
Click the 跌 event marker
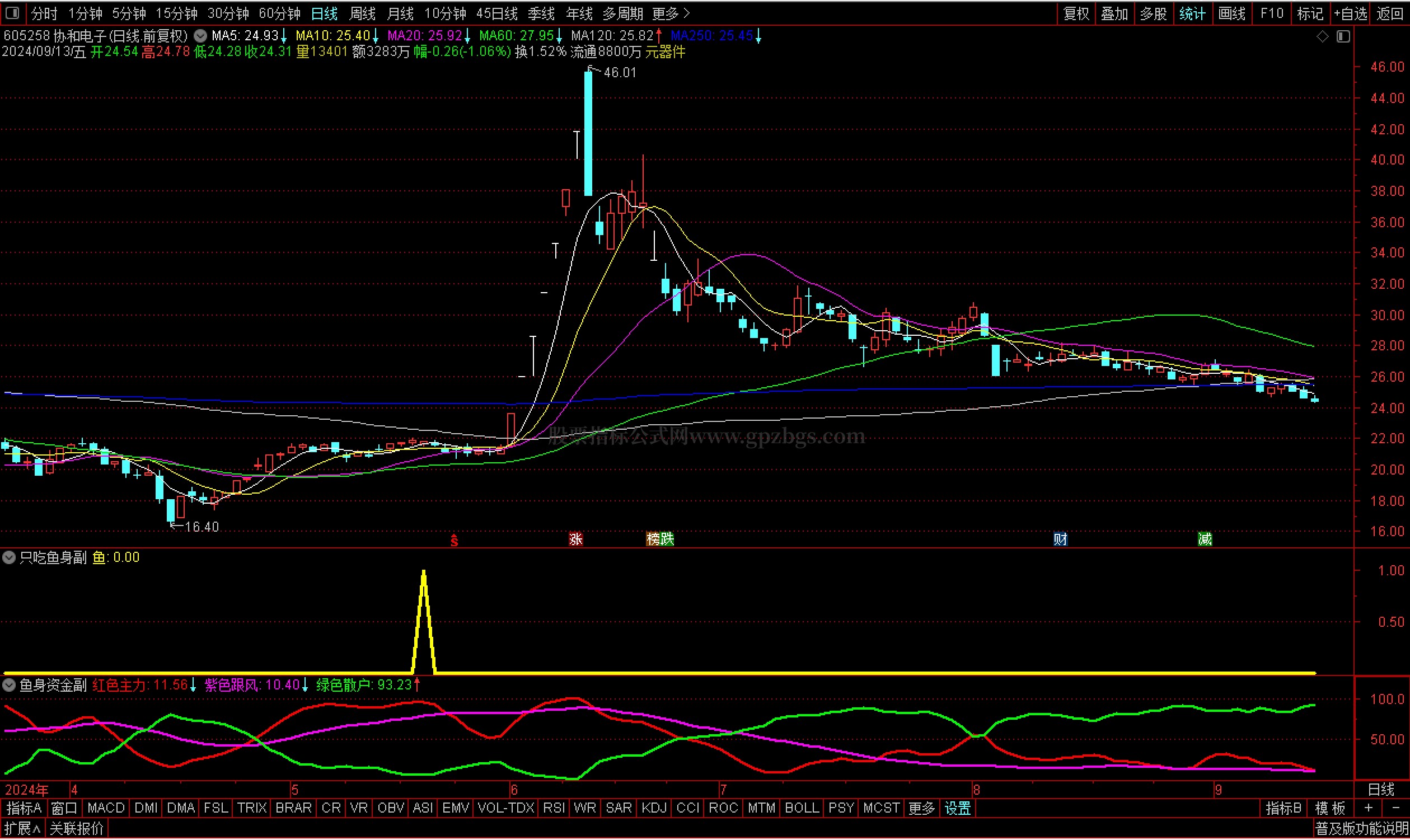tap(667, 539)
